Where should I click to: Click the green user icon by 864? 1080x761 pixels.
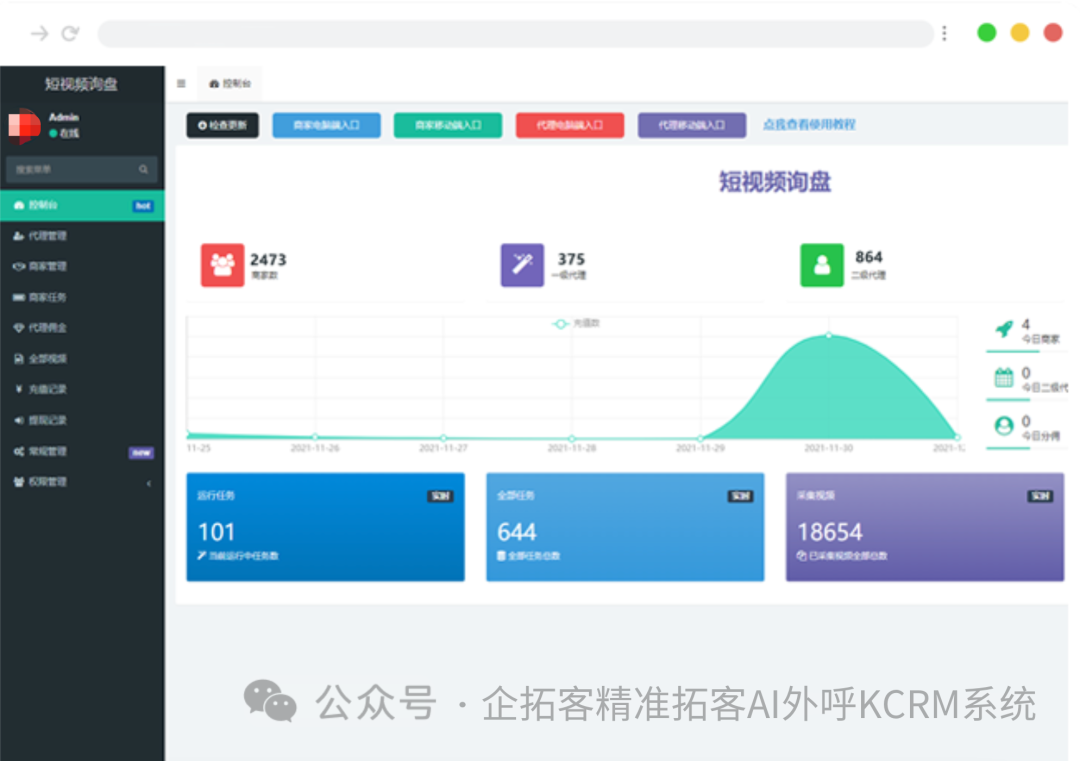(x=822, y=265)
